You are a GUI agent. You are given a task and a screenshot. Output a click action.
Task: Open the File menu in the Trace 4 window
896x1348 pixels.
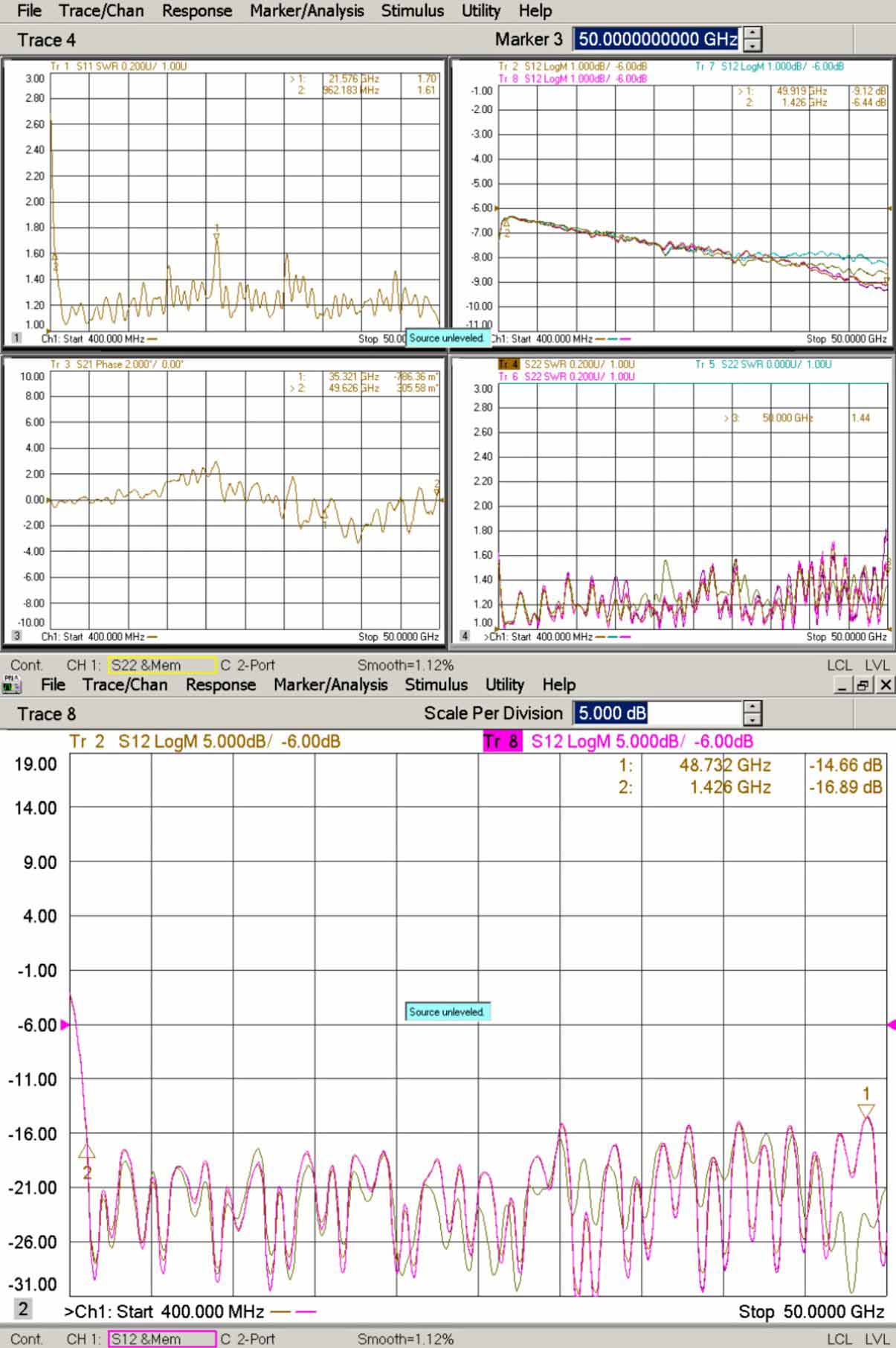30,11
